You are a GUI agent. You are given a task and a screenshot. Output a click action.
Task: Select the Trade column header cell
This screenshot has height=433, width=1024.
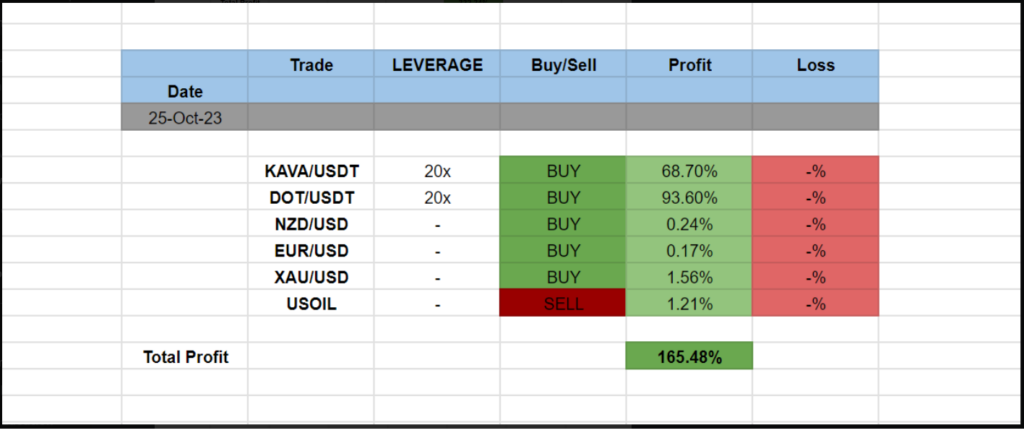click(x=311, y=65)
